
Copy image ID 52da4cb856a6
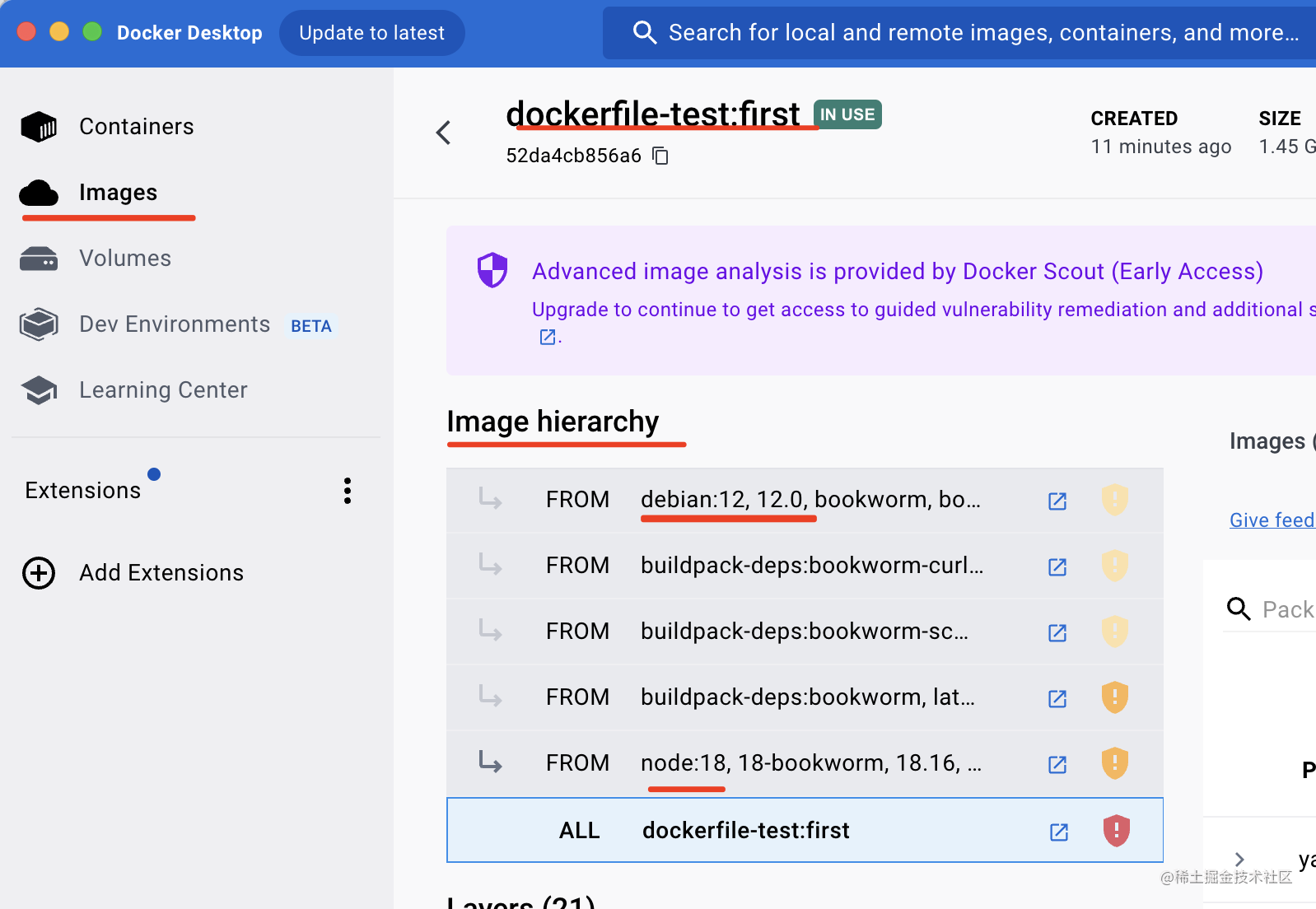660,156
